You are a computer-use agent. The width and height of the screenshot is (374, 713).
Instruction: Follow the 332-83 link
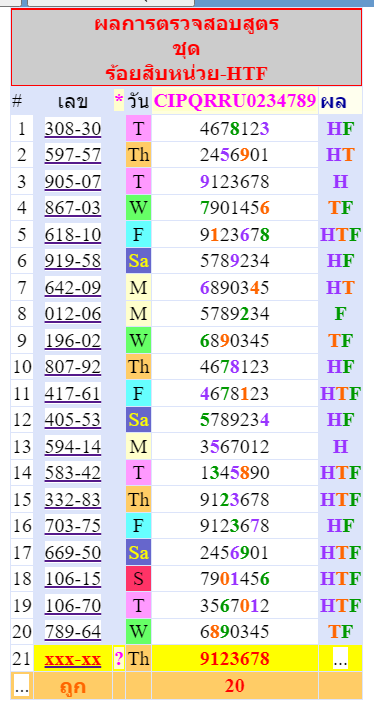point(73,499)
